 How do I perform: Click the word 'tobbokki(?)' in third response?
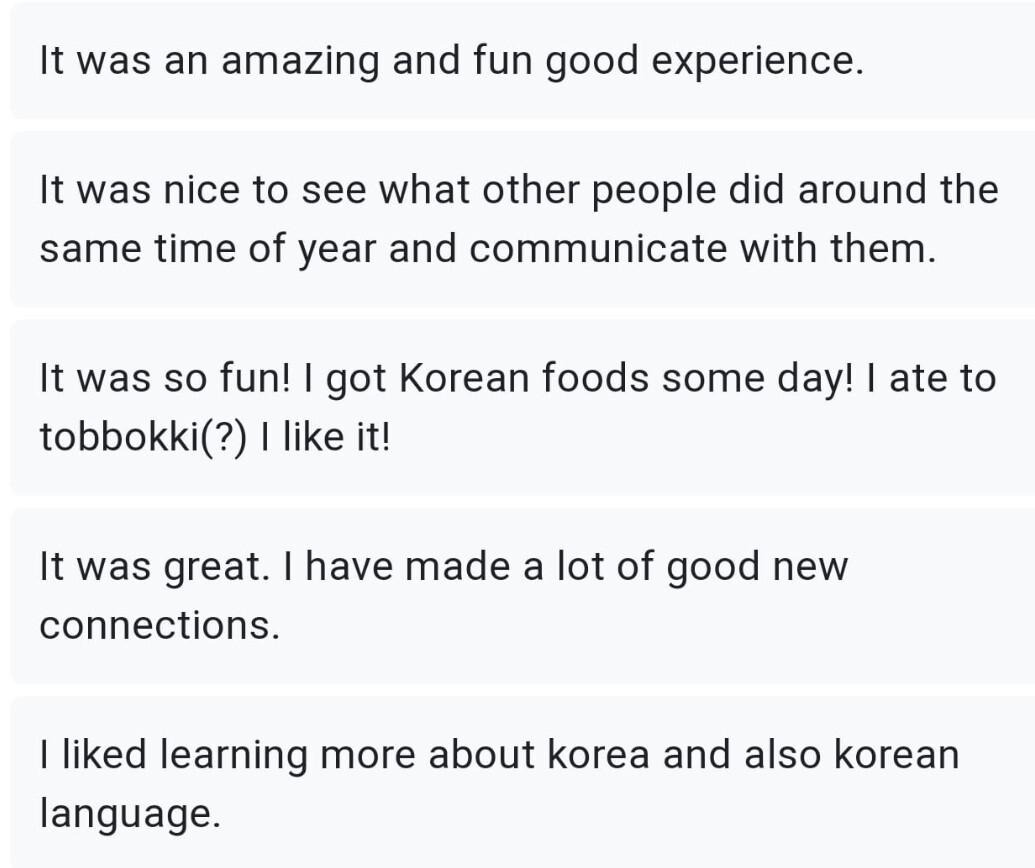143,437
